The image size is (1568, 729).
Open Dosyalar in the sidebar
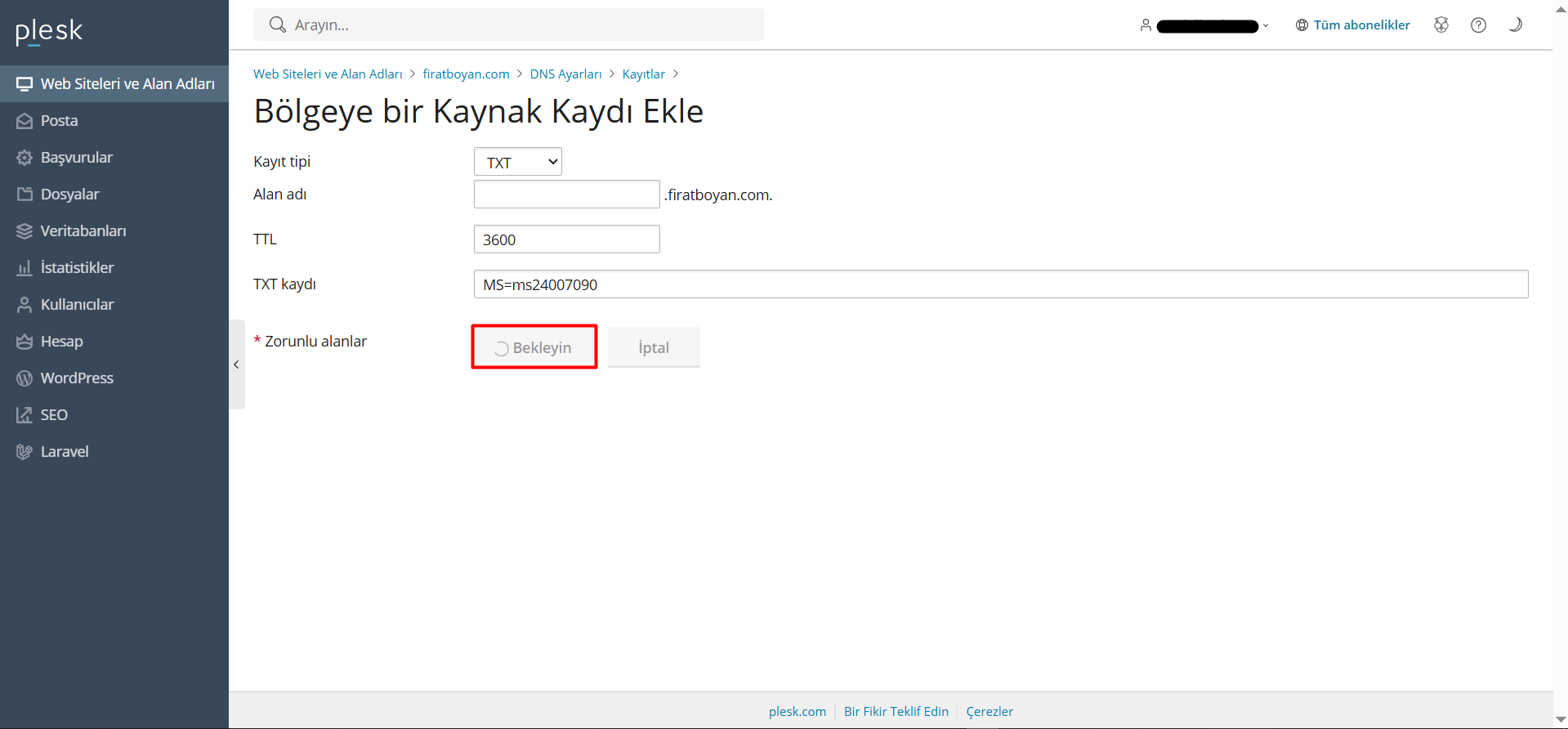pyautogui.click(x=114, y=194)
